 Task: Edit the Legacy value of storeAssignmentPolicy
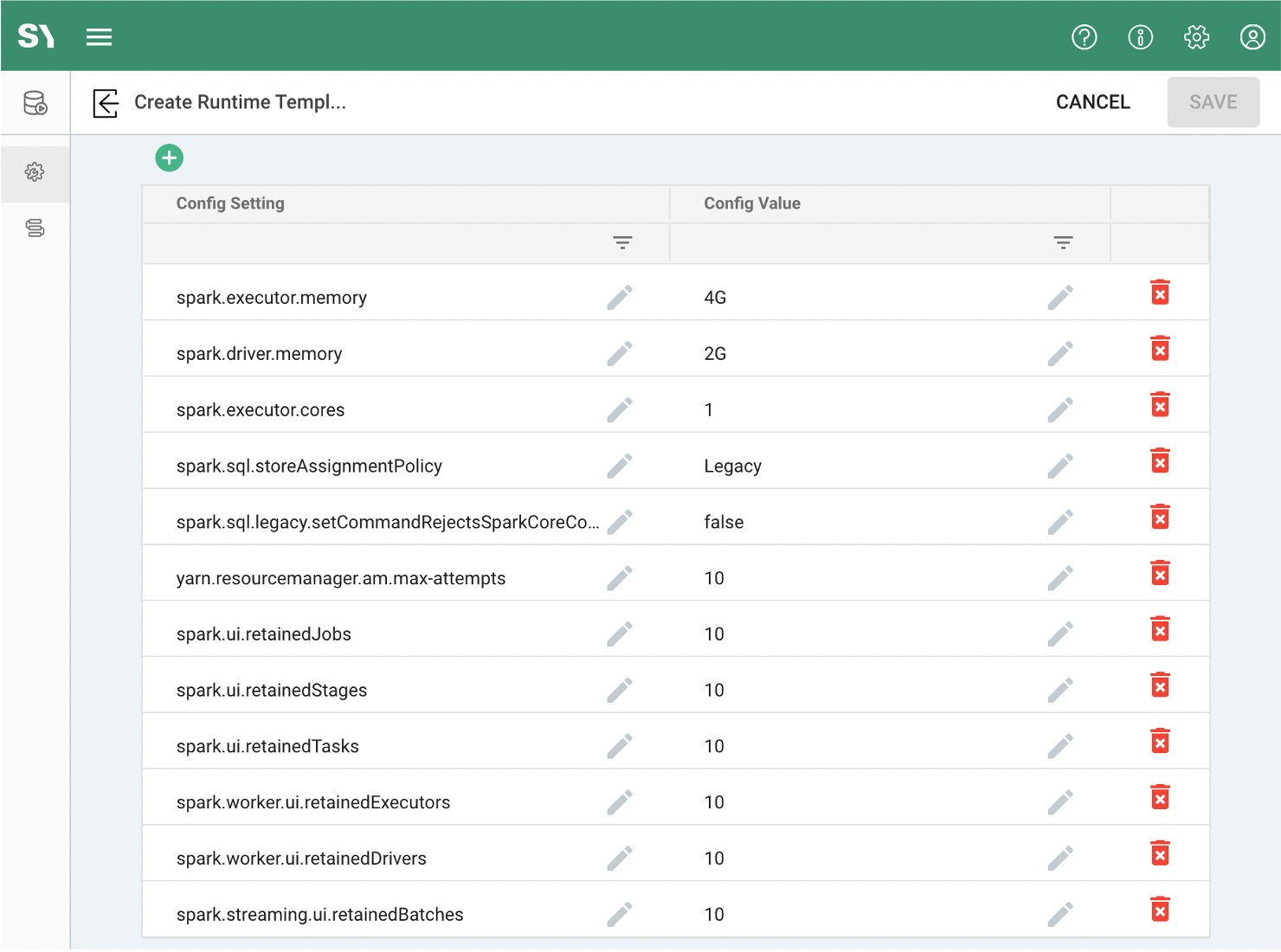point(1060,466)
